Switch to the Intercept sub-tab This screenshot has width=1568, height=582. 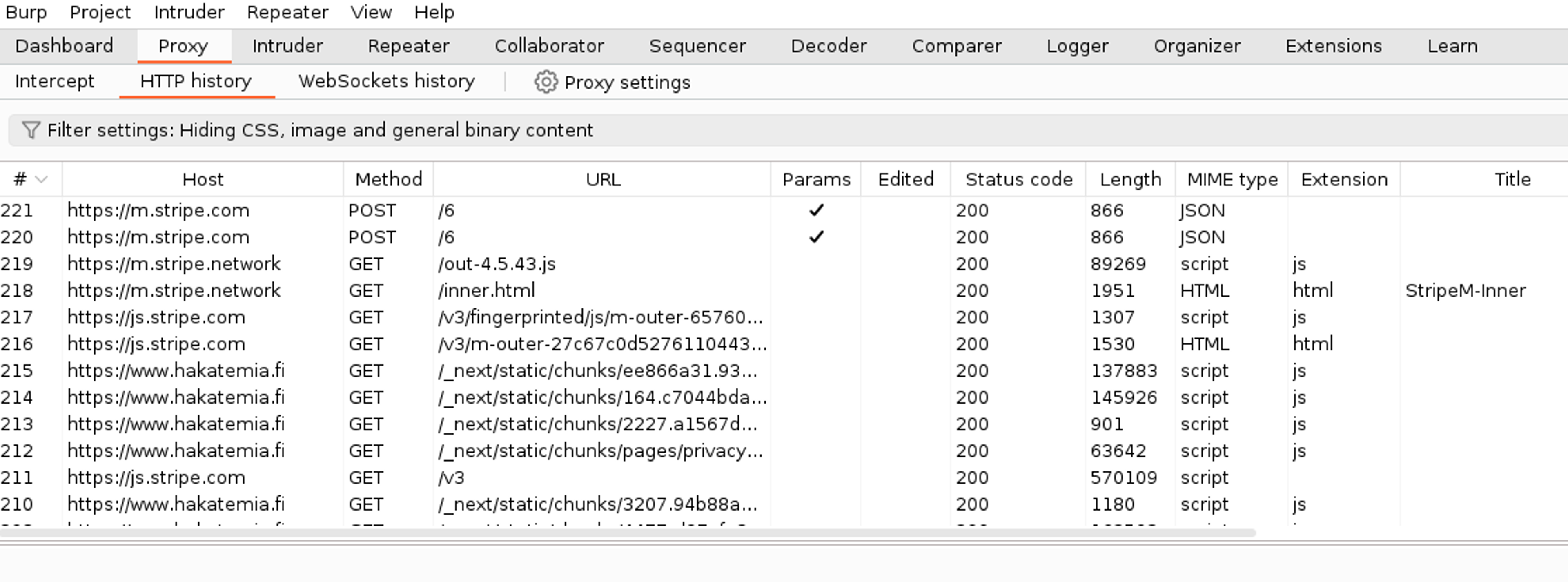[x=54, y=81]
